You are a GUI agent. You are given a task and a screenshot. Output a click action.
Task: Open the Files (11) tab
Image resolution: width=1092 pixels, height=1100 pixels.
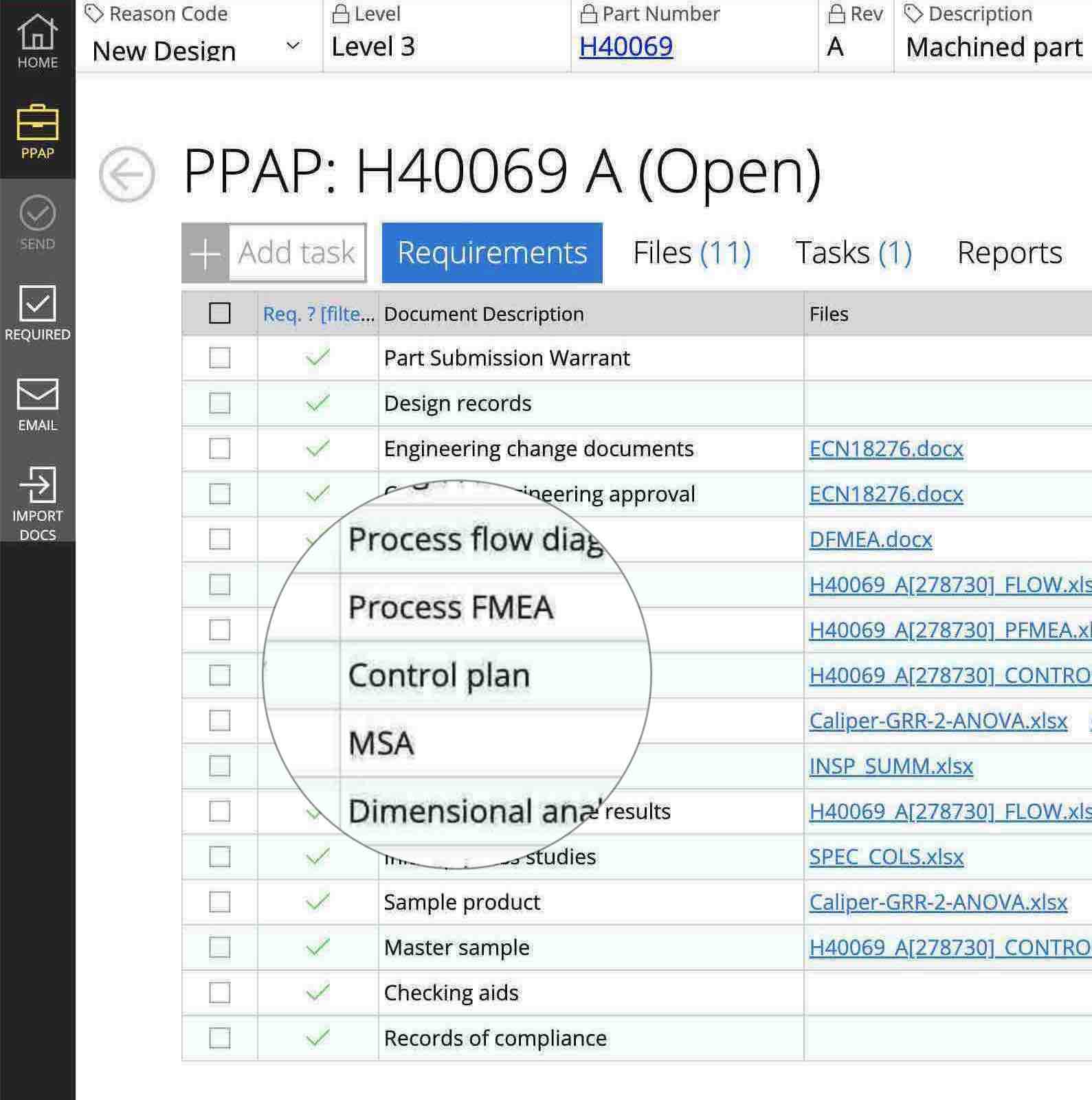pyautogui.click(x=692, y=253)
